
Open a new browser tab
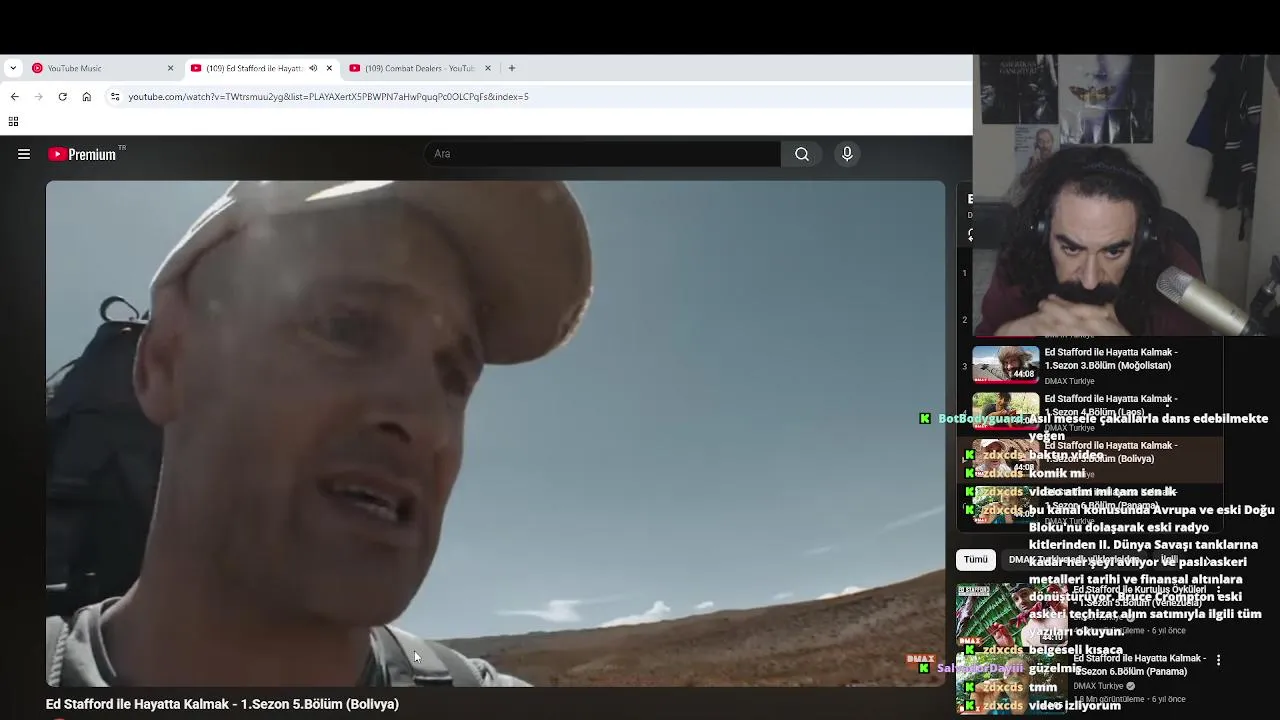tap(512, 68)
